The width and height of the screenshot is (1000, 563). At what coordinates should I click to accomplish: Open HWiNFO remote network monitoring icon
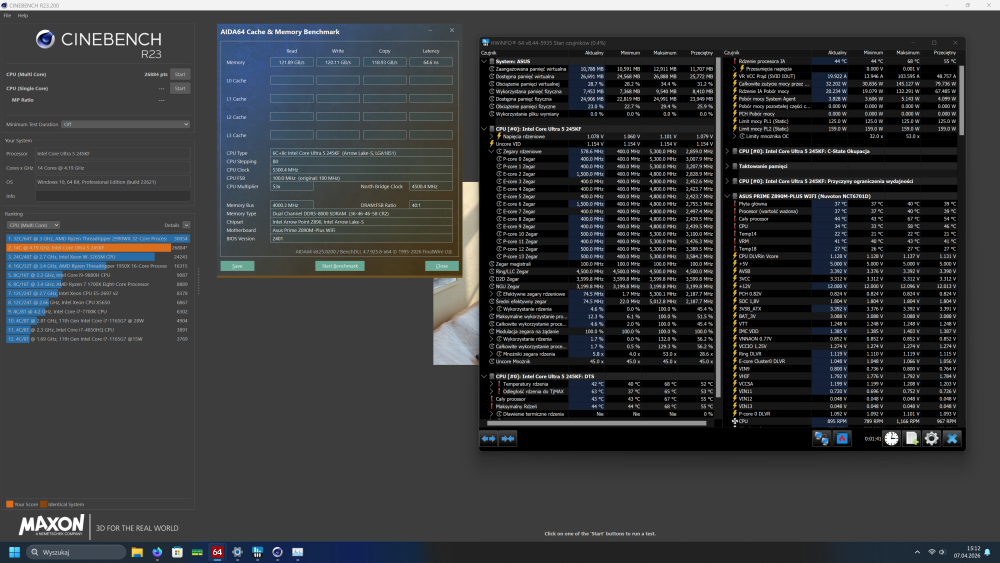(824, 438)
